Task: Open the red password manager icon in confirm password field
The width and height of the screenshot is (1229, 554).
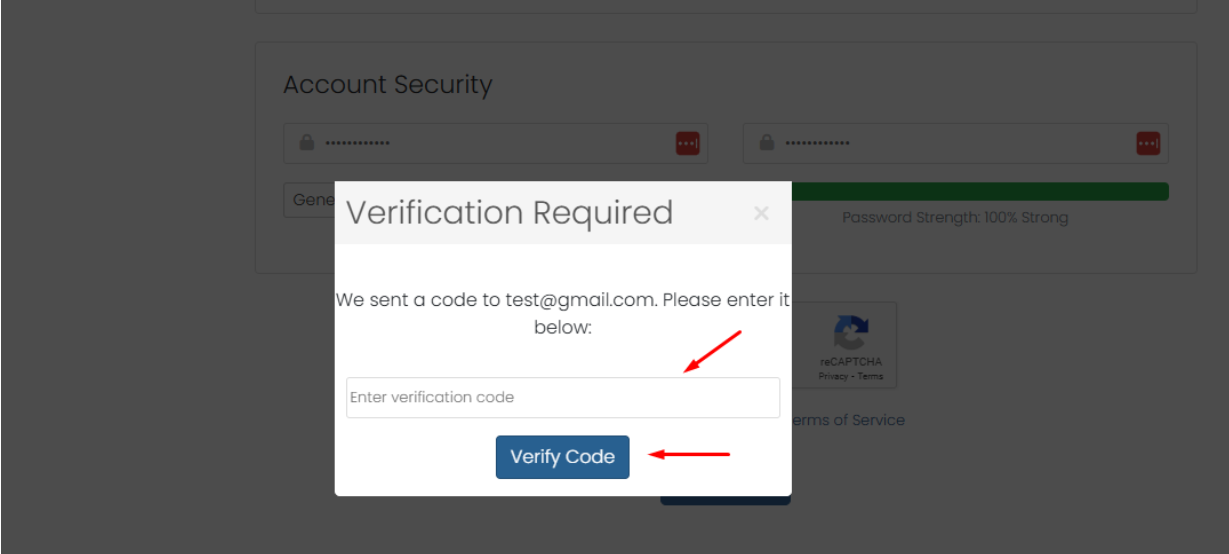Action: pos(1147,144)
